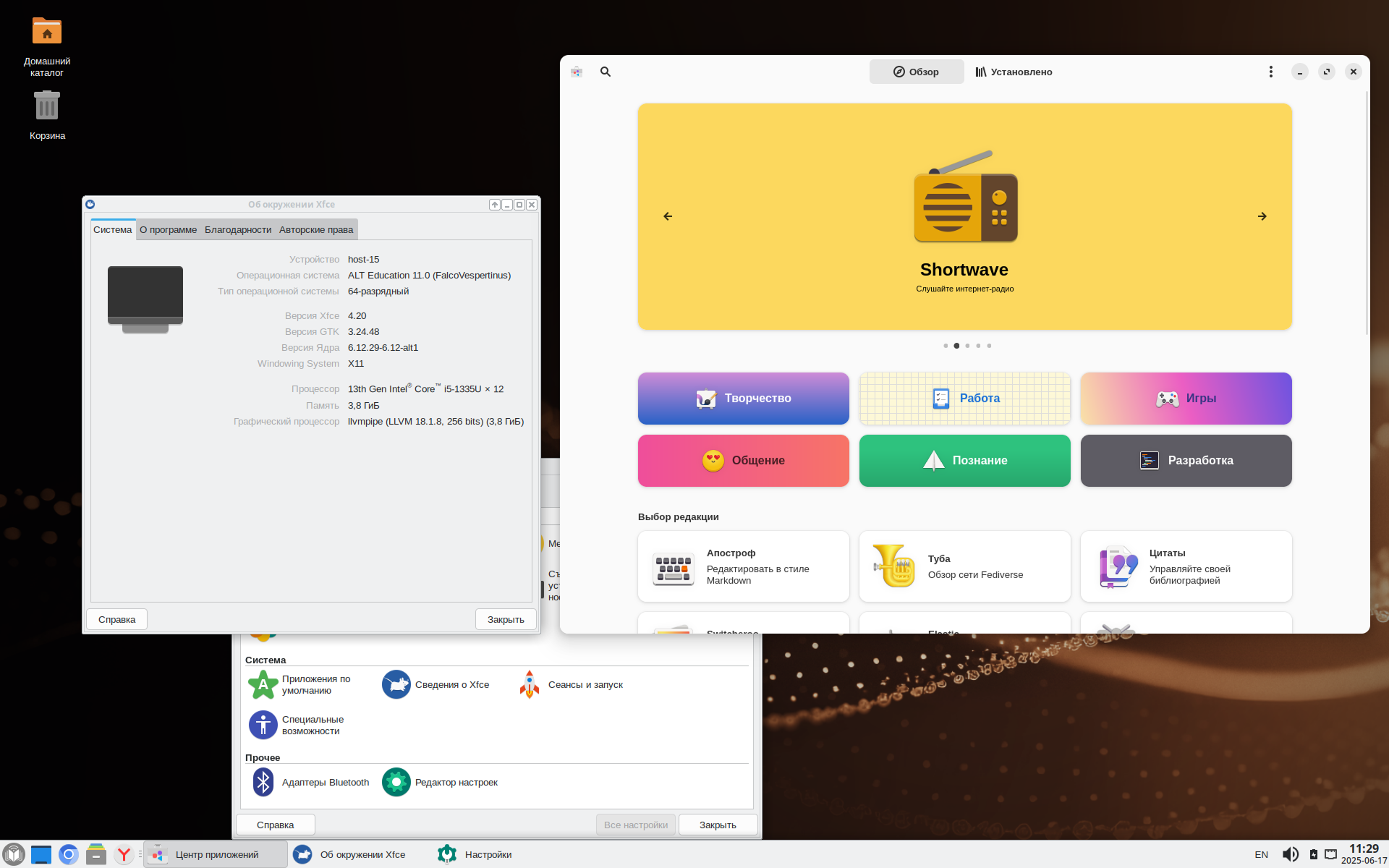Click Справка in the Xfce about dialog
This screenshot has height=868, width=1389.
tap(117, 619)
